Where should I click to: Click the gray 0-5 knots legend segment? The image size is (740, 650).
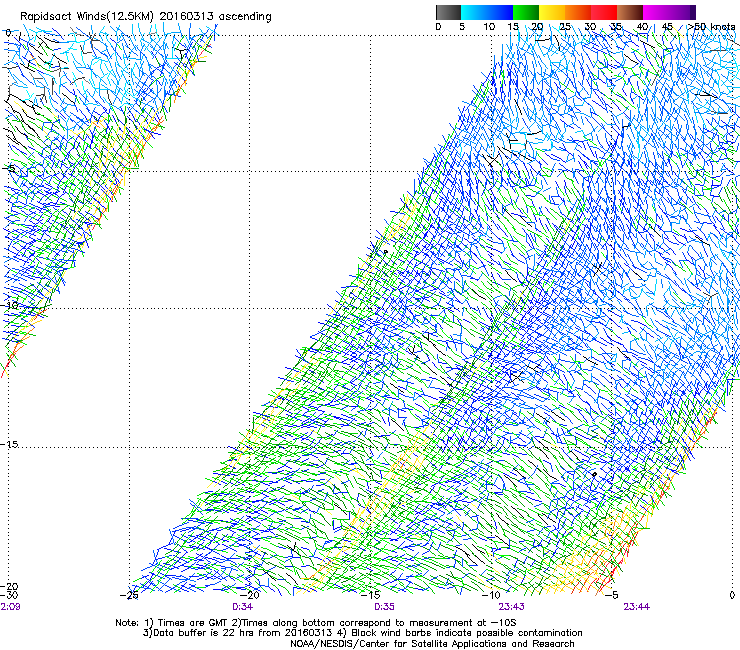tap(448, 12)
